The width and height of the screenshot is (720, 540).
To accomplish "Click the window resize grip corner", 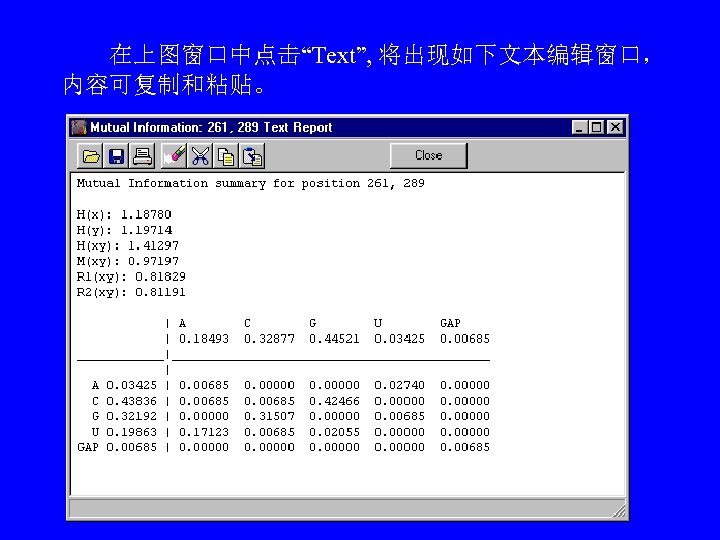I will click(619, 511).
